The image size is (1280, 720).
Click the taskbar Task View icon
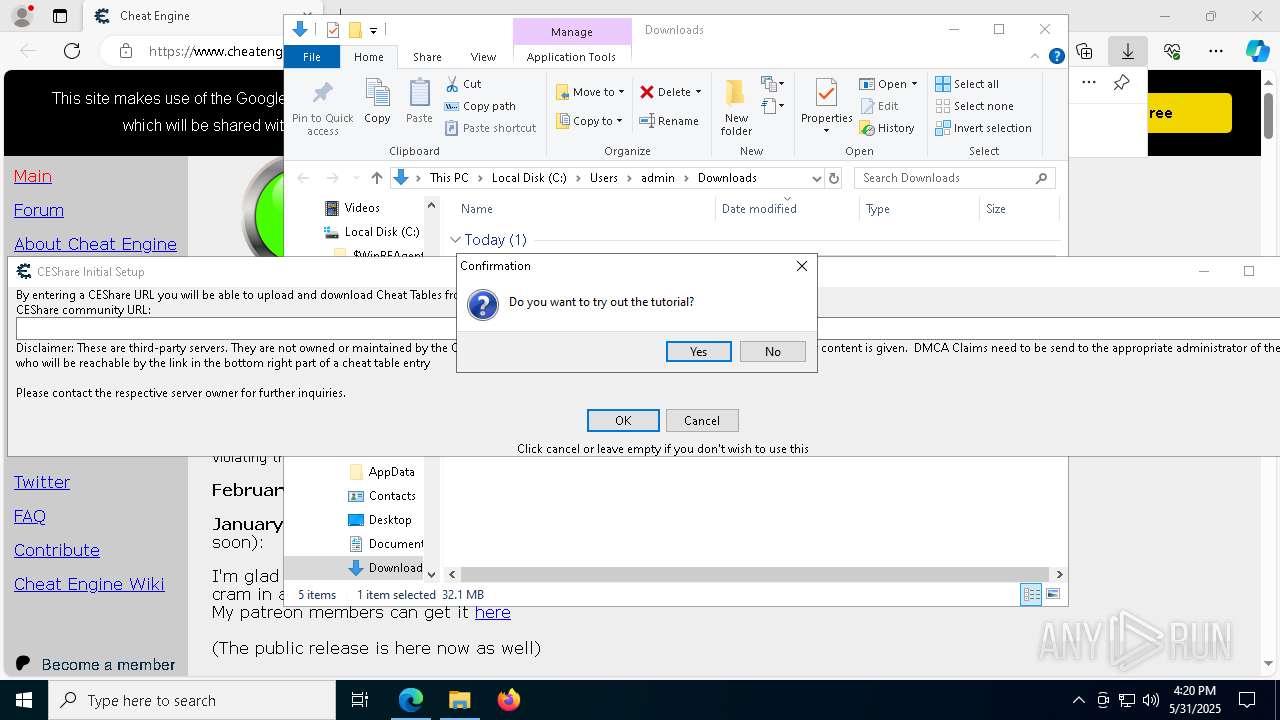360,700
